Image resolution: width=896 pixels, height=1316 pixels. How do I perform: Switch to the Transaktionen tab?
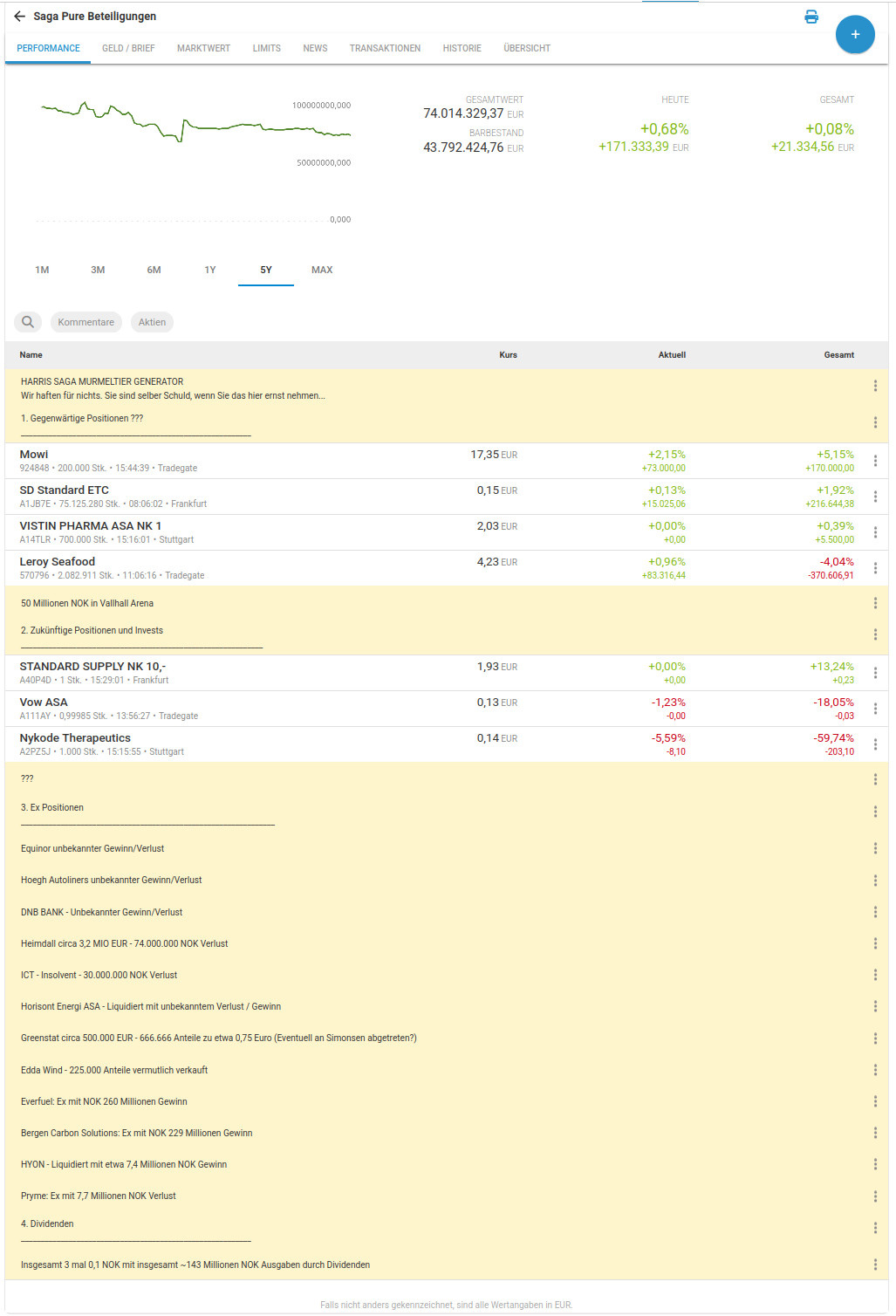[385, 48]
